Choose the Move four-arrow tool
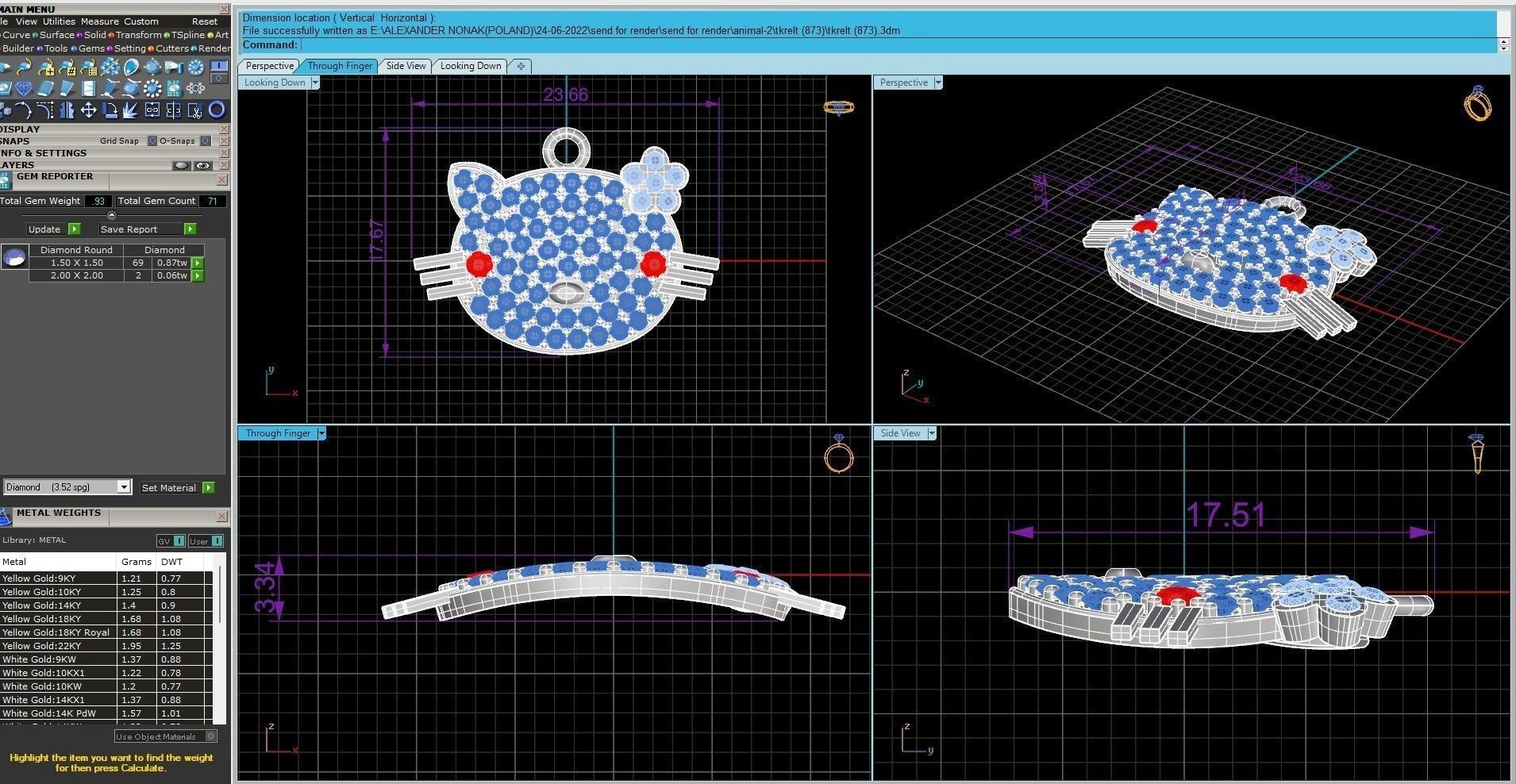Image resolution: width=1516 pixels, height=784 pixels. tap(89, 110)
